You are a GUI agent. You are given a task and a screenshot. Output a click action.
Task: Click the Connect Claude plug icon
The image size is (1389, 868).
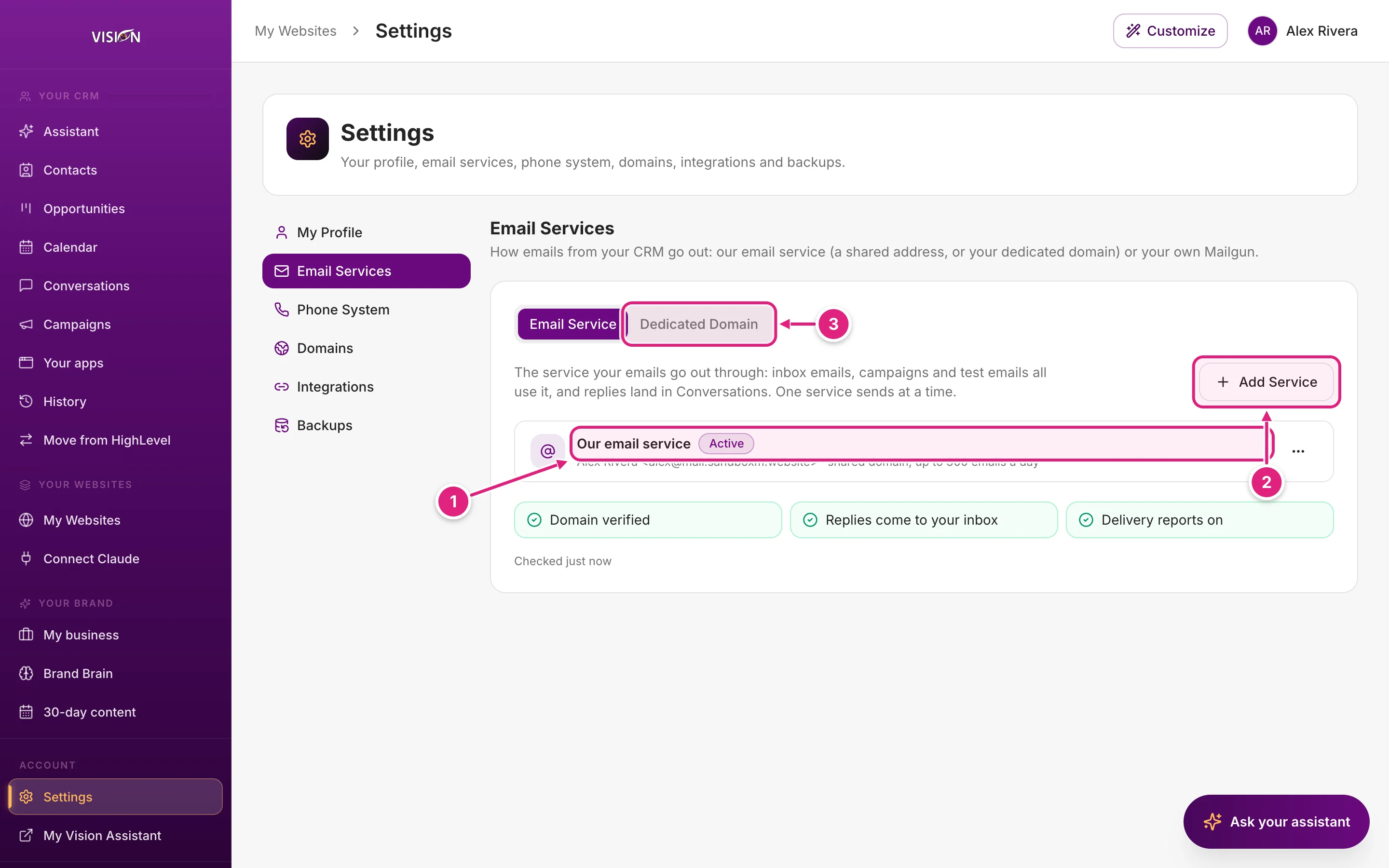[x=26, y=558]
